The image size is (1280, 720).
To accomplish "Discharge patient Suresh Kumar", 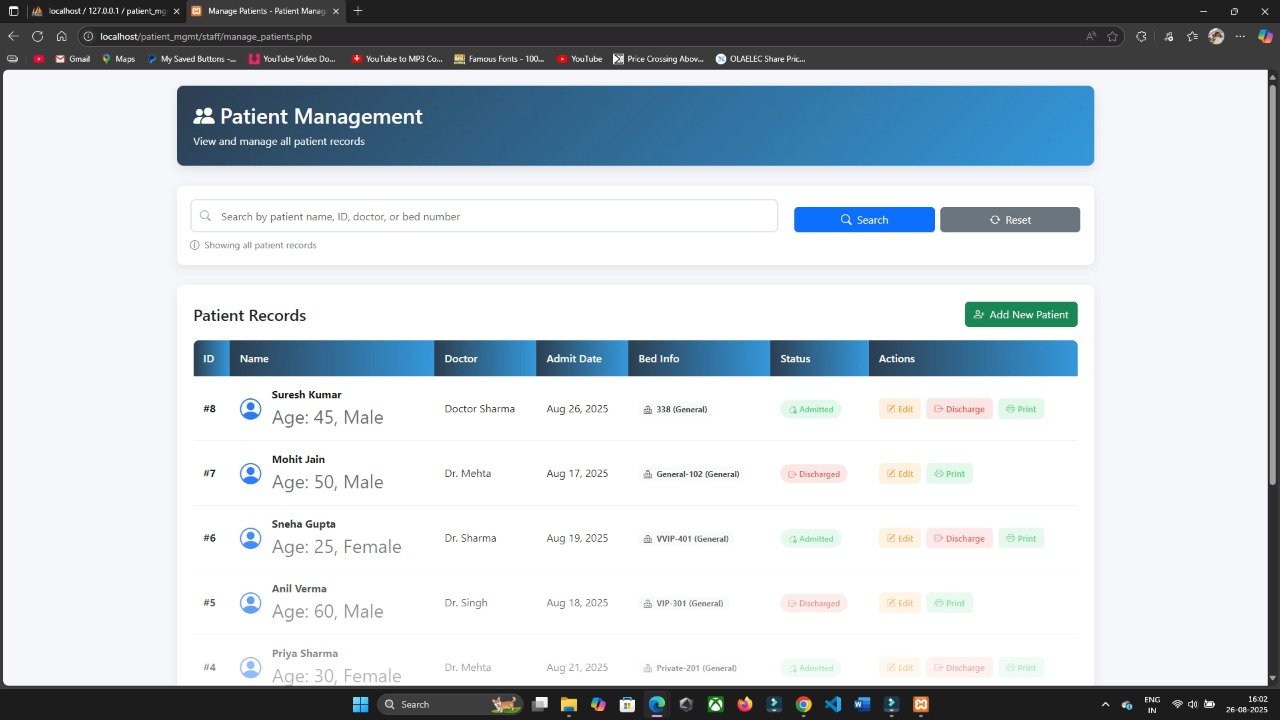I will point(959,409).
